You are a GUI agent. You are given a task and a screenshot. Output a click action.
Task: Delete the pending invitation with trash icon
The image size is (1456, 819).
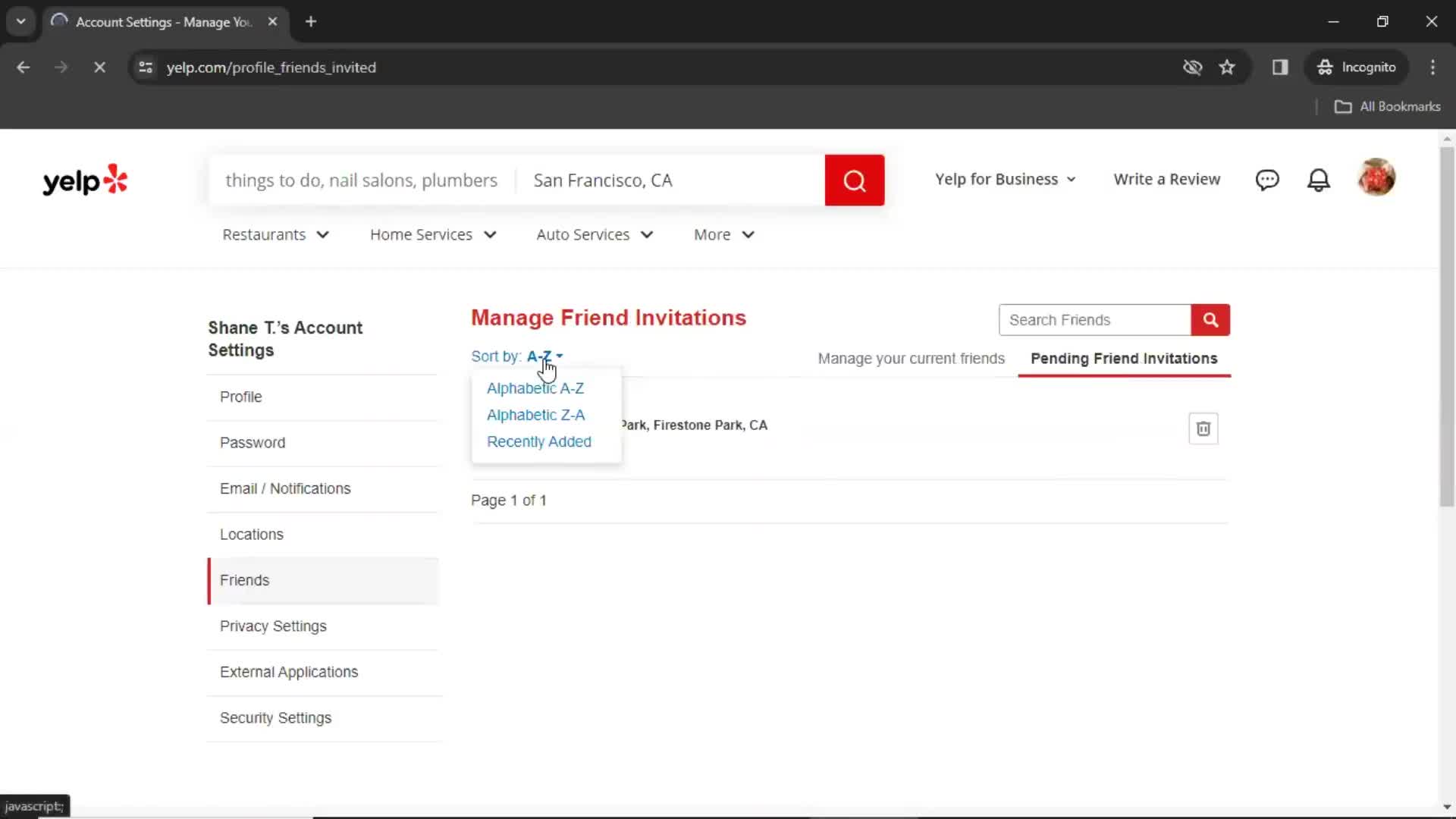pyautogui.click(x=1203, y=428)
